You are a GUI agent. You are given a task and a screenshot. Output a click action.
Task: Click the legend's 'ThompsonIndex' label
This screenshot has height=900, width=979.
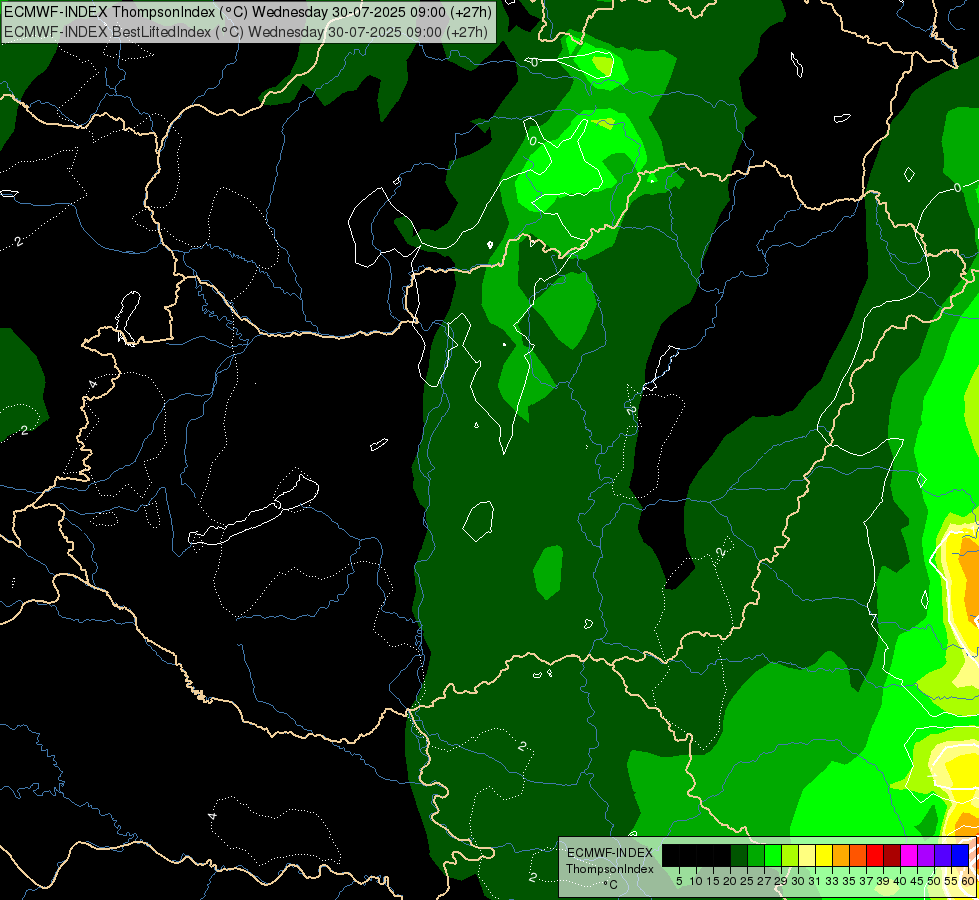[x=610, y=869]
